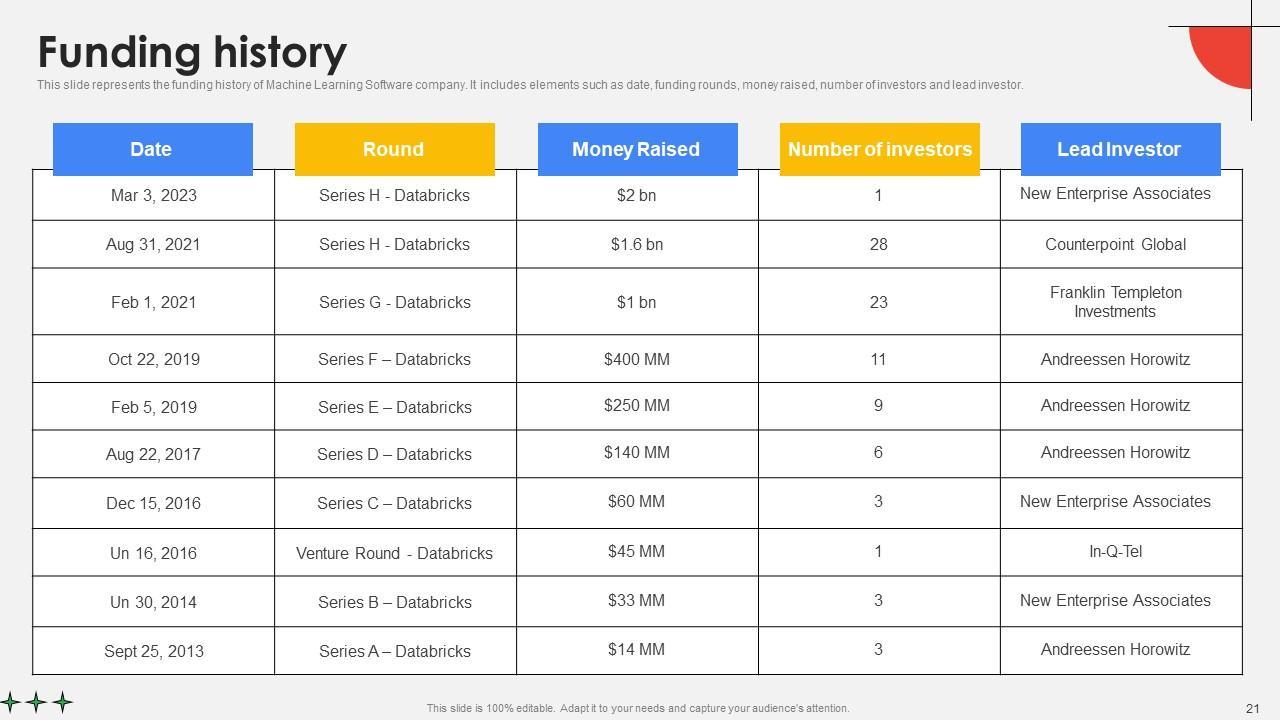Click the Funding history title
The height and width of the screenshot is (720, 1280).
(192, 52)
